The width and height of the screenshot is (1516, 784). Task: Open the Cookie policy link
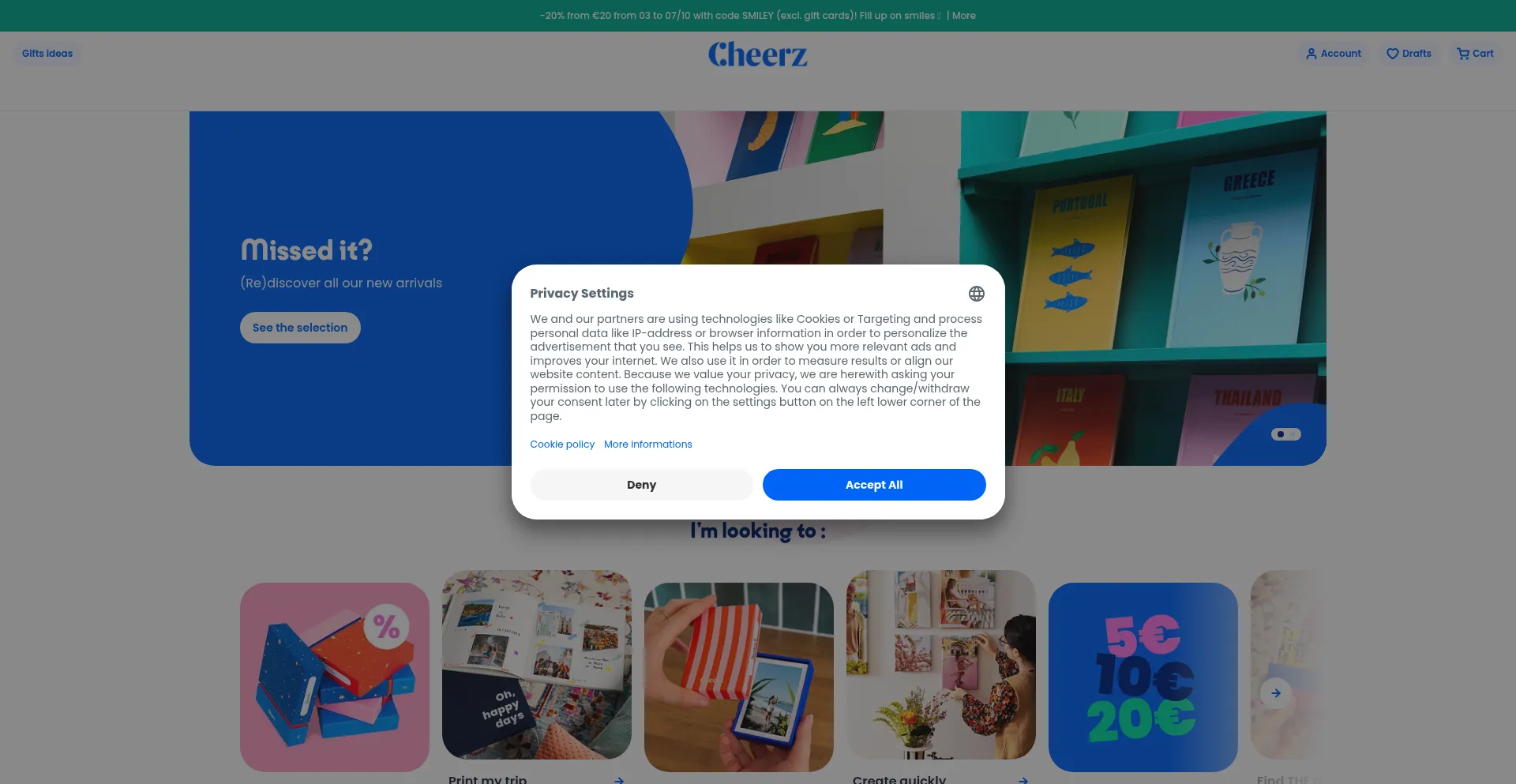(x=562, y=445)
